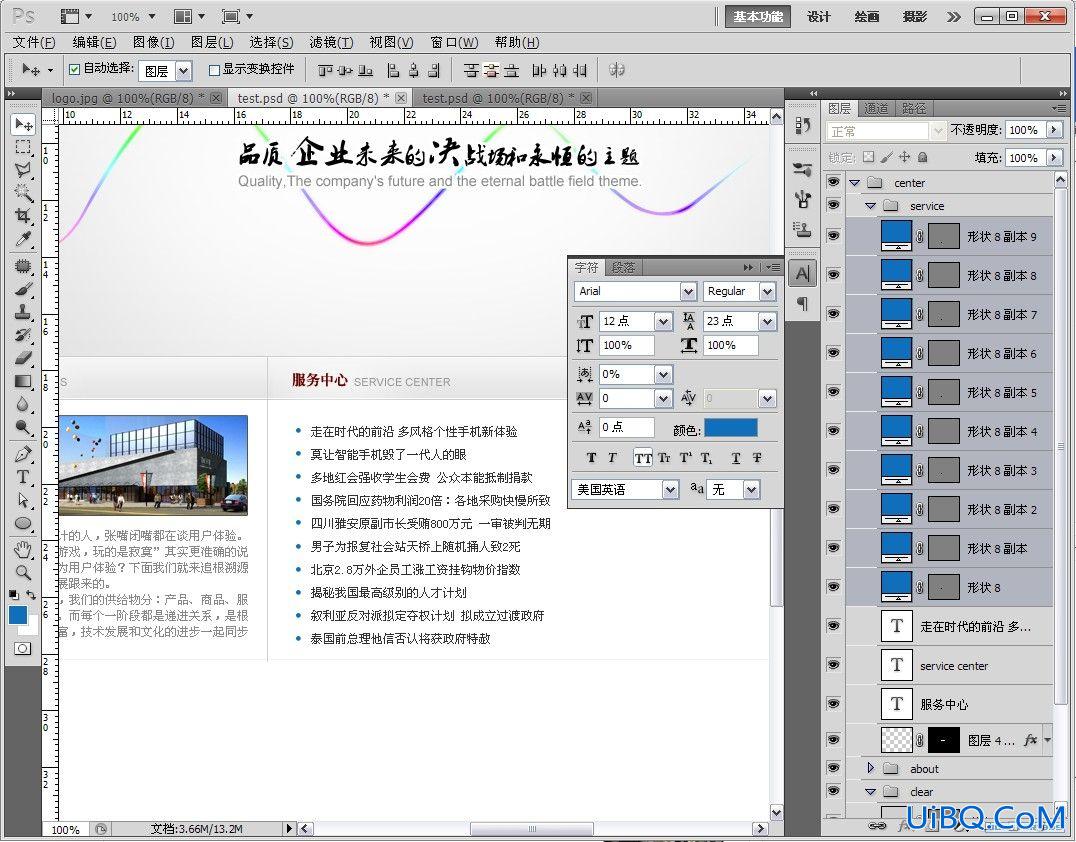Switch to the logo.jpg document tab

pyautogui.click(x=126, y=98)
